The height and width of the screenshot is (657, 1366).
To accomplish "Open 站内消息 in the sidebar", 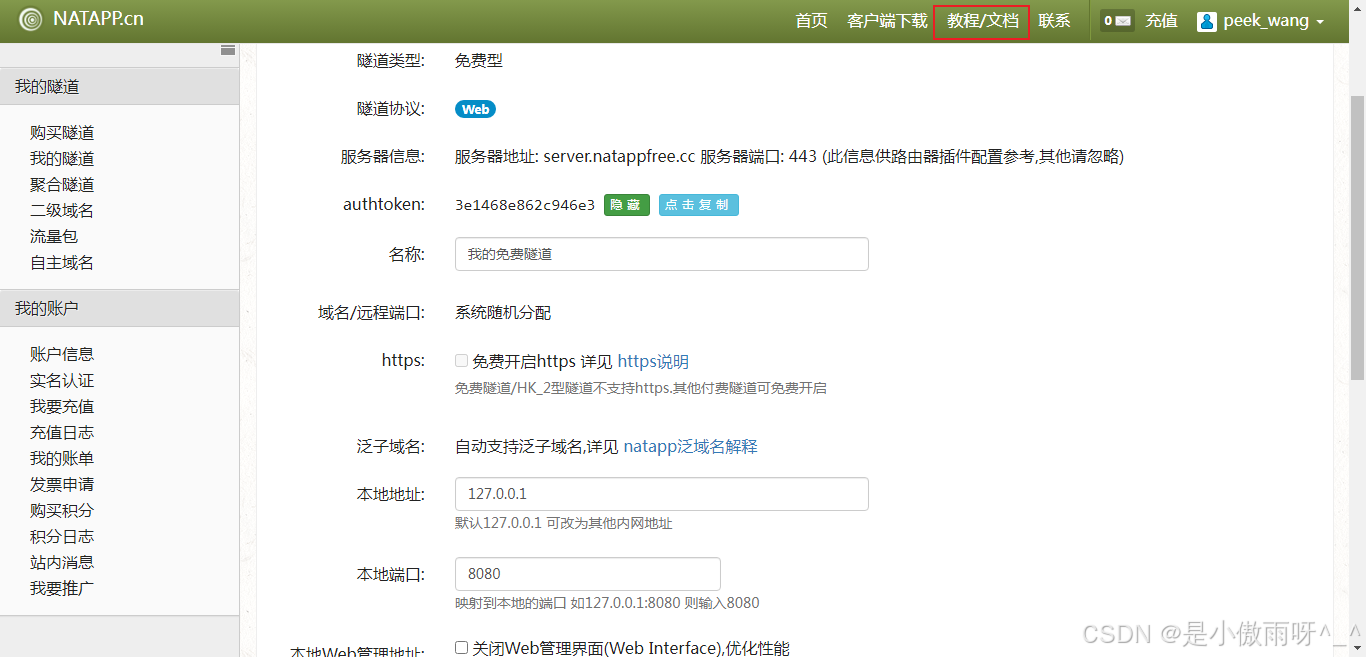I will point(62,563).
